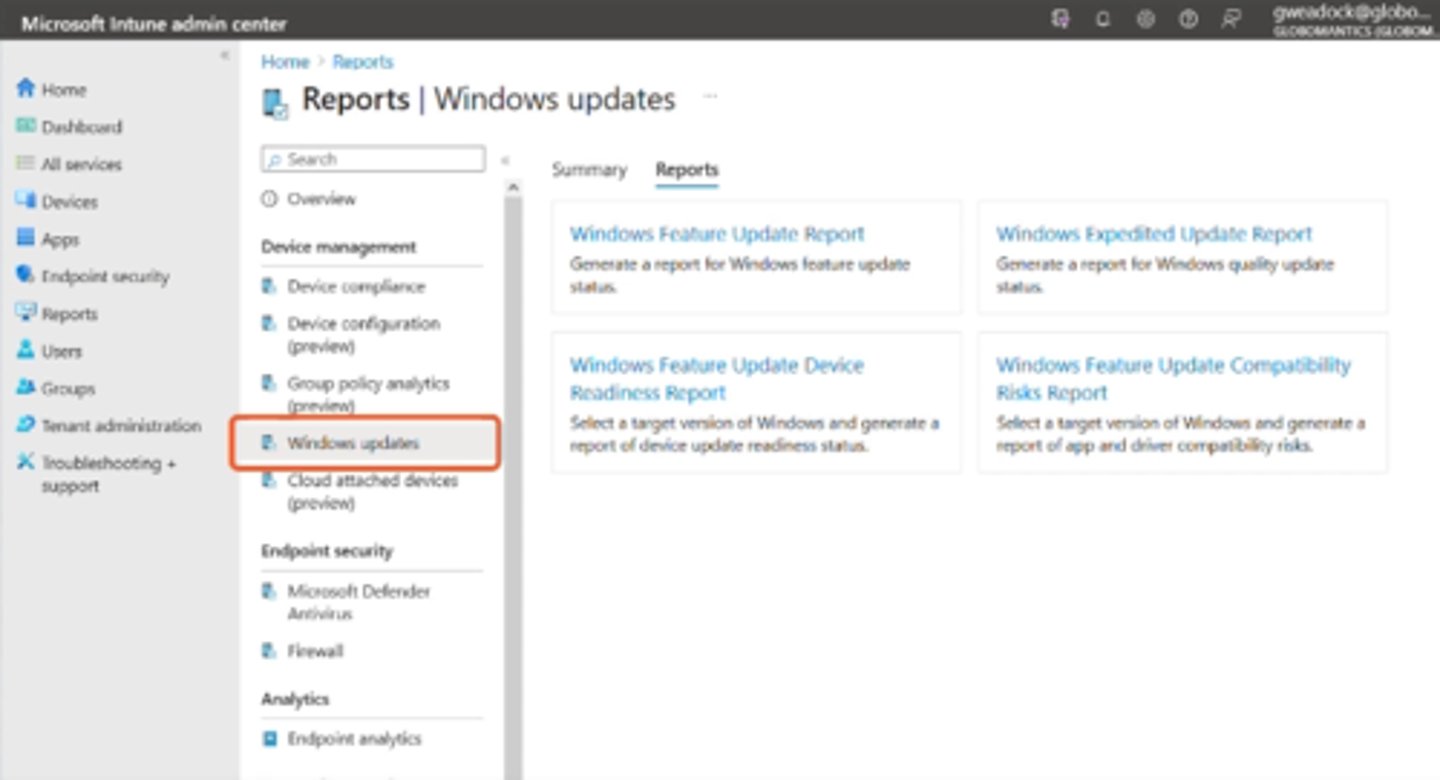
Task: Open the notifications bell in header
Action: (1103, 19)
